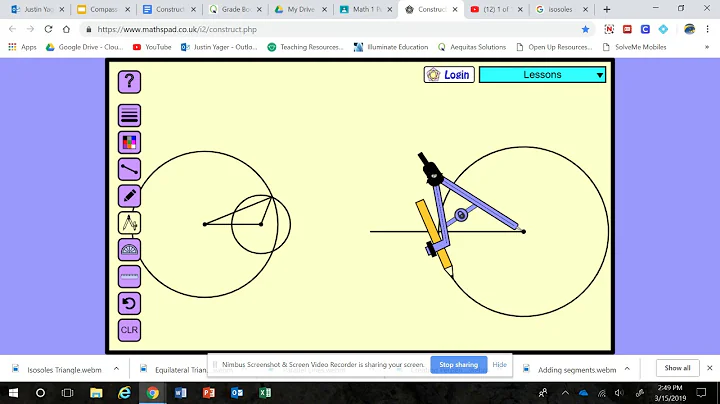Screen dimensions: 720x404
Task: Switch to My Drive tab
Action: click(x=301, y=9)
